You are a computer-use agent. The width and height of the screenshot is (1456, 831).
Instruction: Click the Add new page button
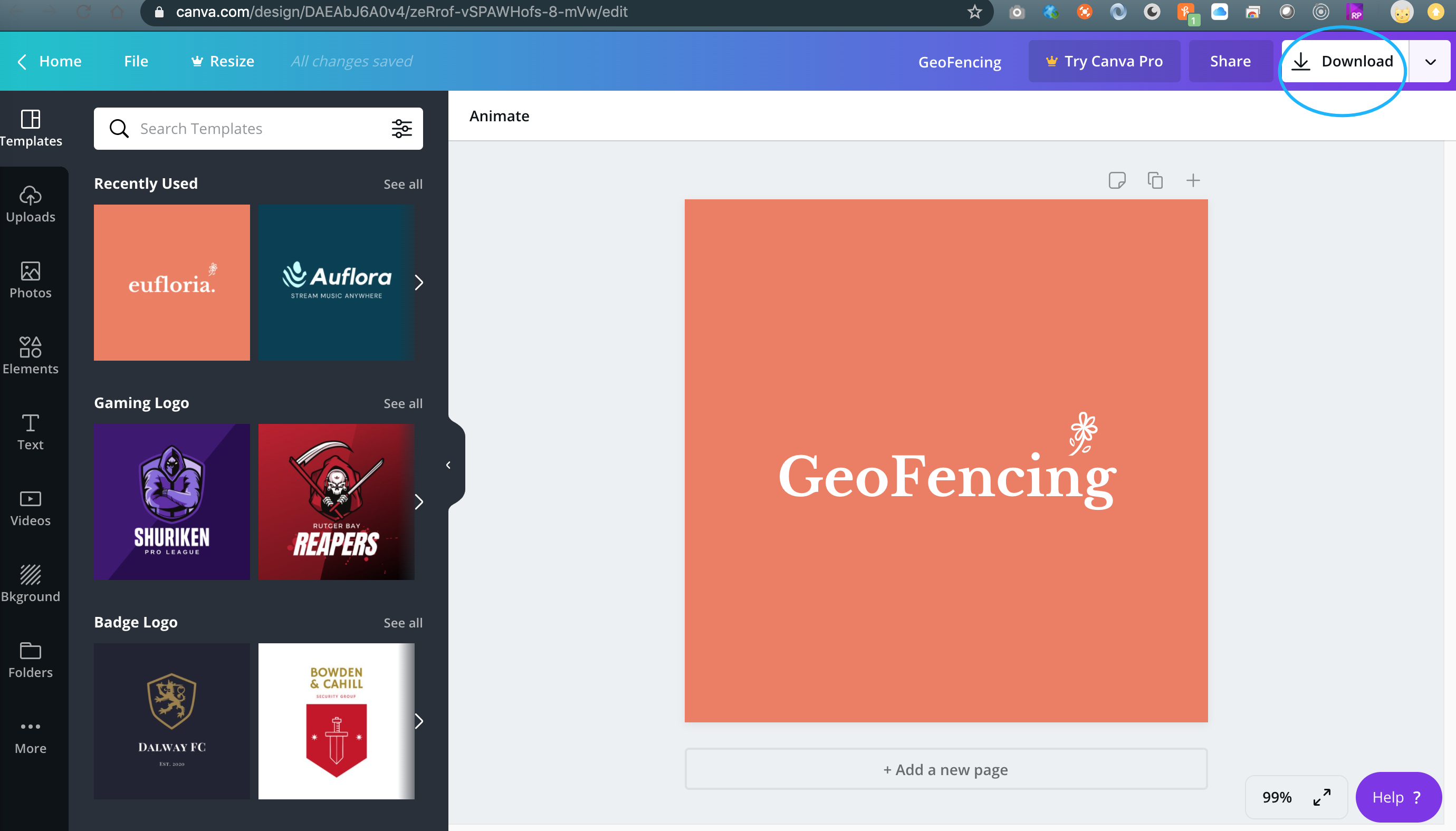(944, 769)
